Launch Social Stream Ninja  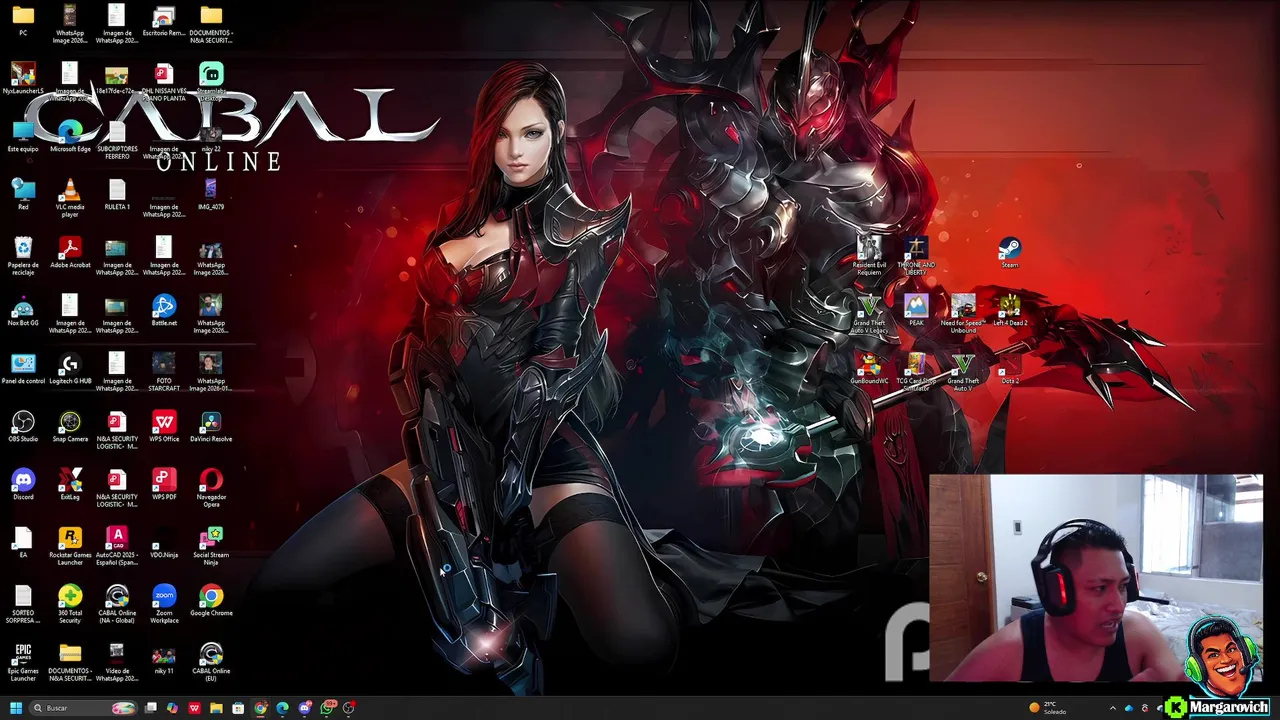[x=211, y=546]
